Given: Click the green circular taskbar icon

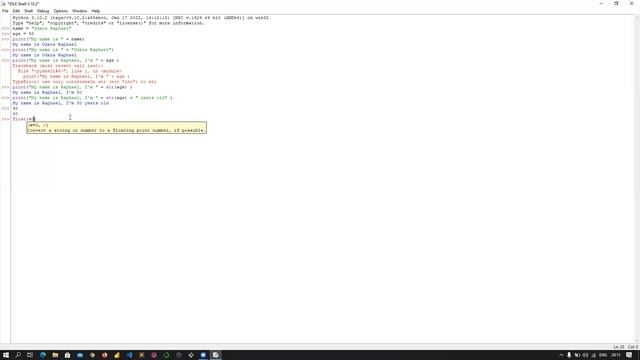Looking at the screenshot, I should pos(166,355).
